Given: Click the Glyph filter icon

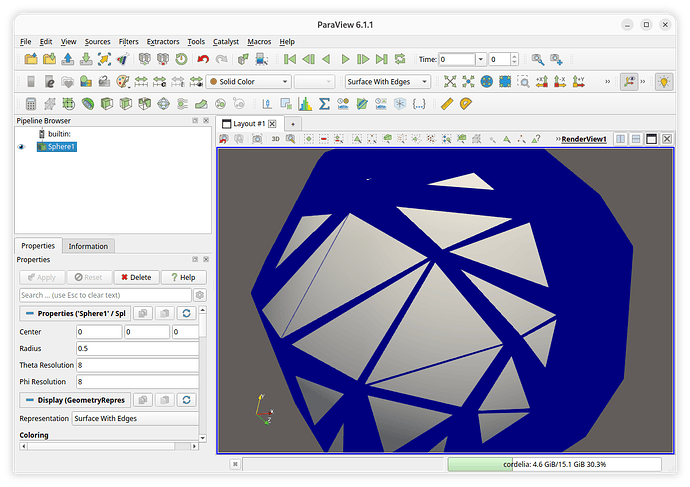Looking at the screenshot, I should point(163,104).
